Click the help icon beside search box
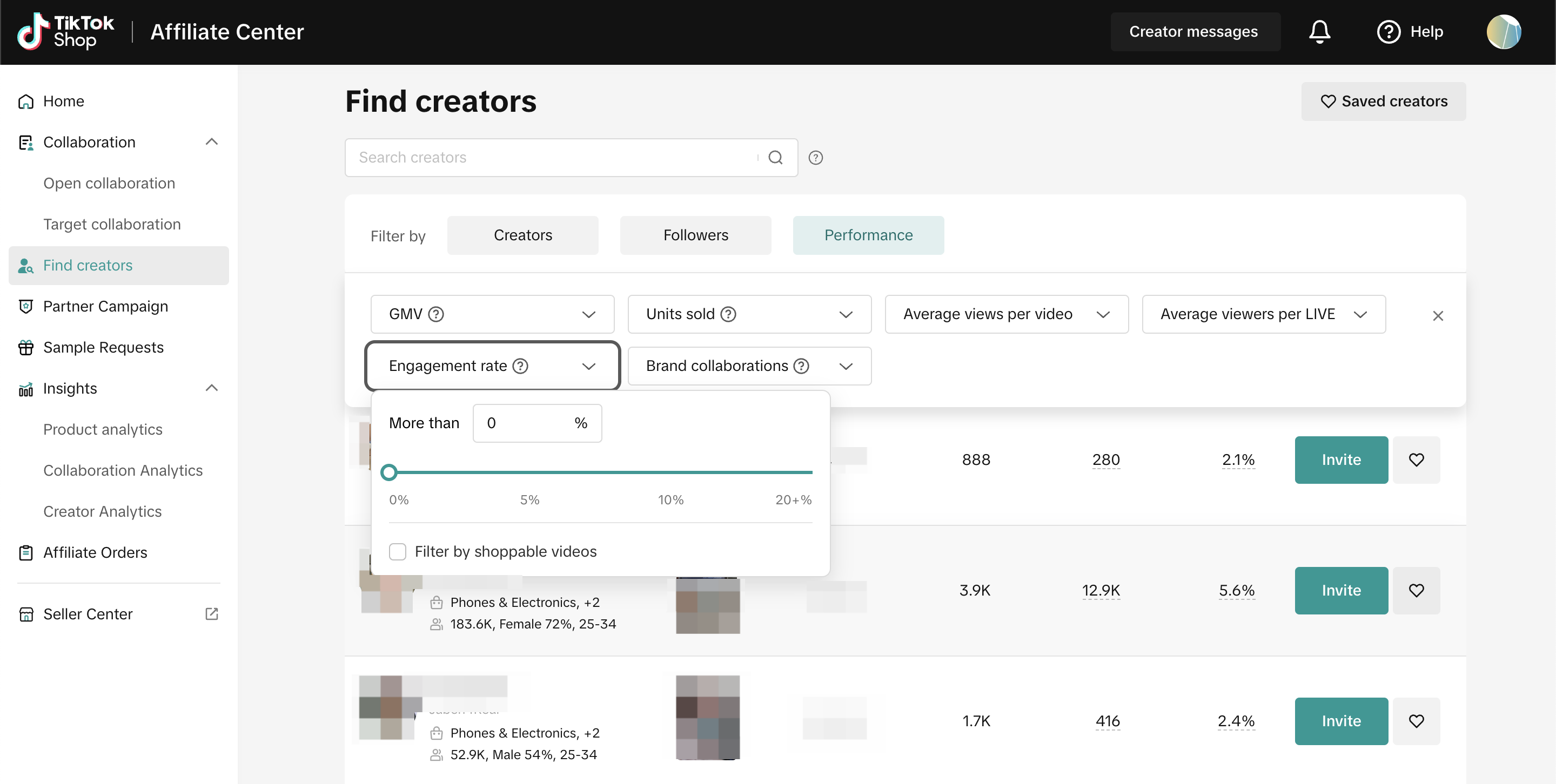This screenshot has height=784, width=1556. coord(815,158)
